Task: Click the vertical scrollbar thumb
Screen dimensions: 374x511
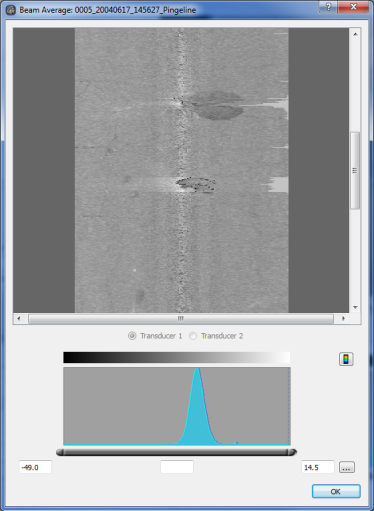Action: 355,171
